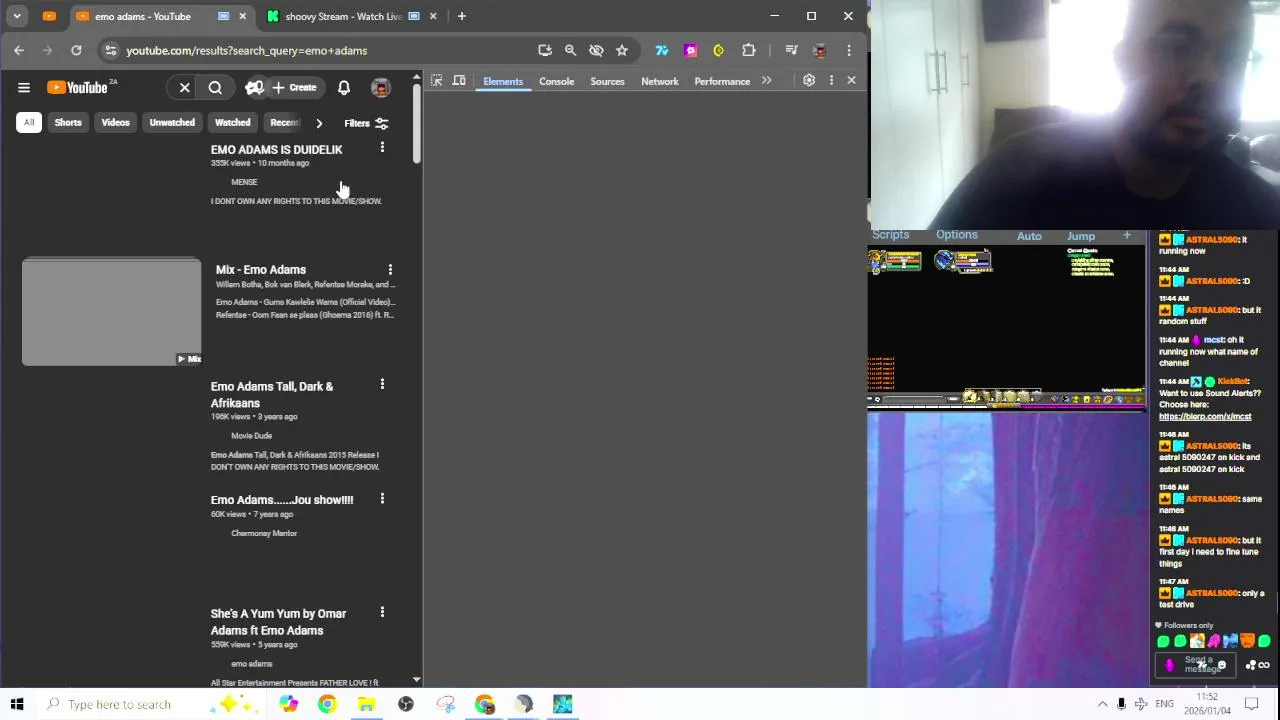Open the Mix - Emo Adams thumbnail

coord(112,312)
